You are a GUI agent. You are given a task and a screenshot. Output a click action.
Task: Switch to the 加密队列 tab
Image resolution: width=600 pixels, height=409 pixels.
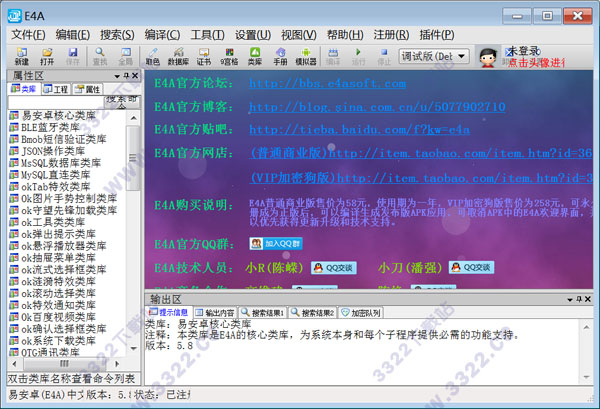coord(361,313)
